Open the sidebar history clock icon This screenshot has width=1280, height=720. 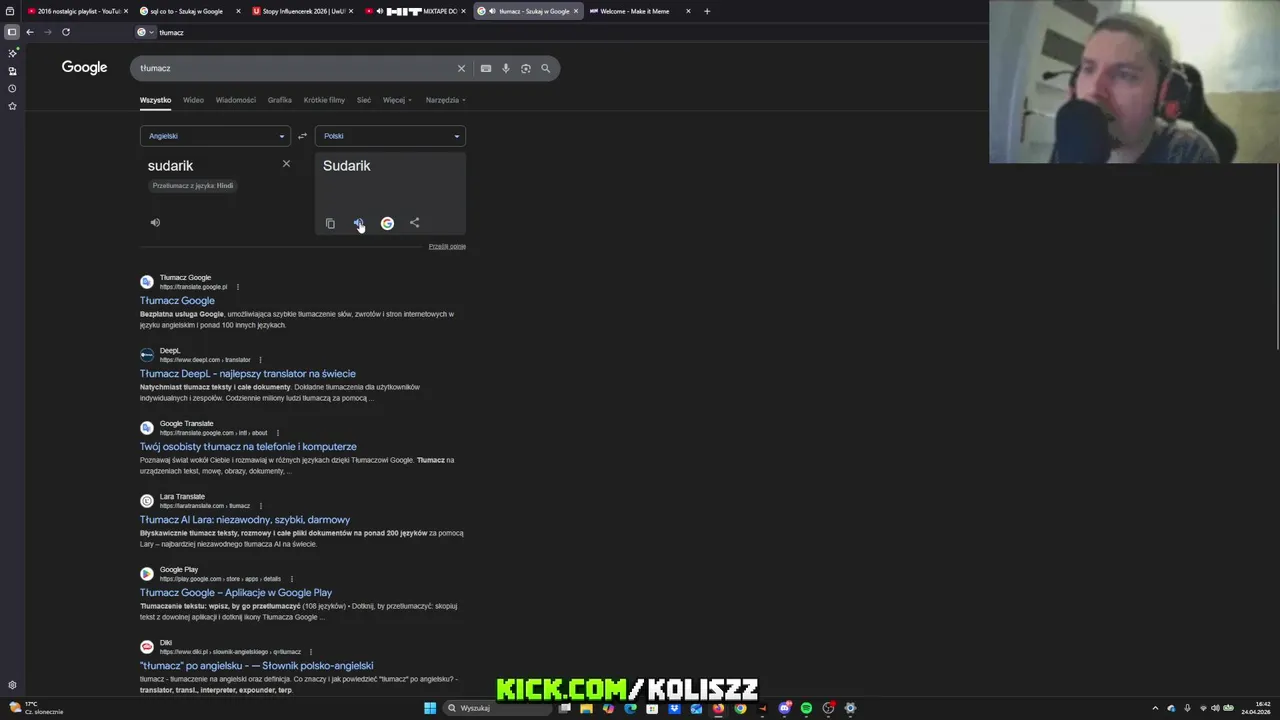[12, 89]
